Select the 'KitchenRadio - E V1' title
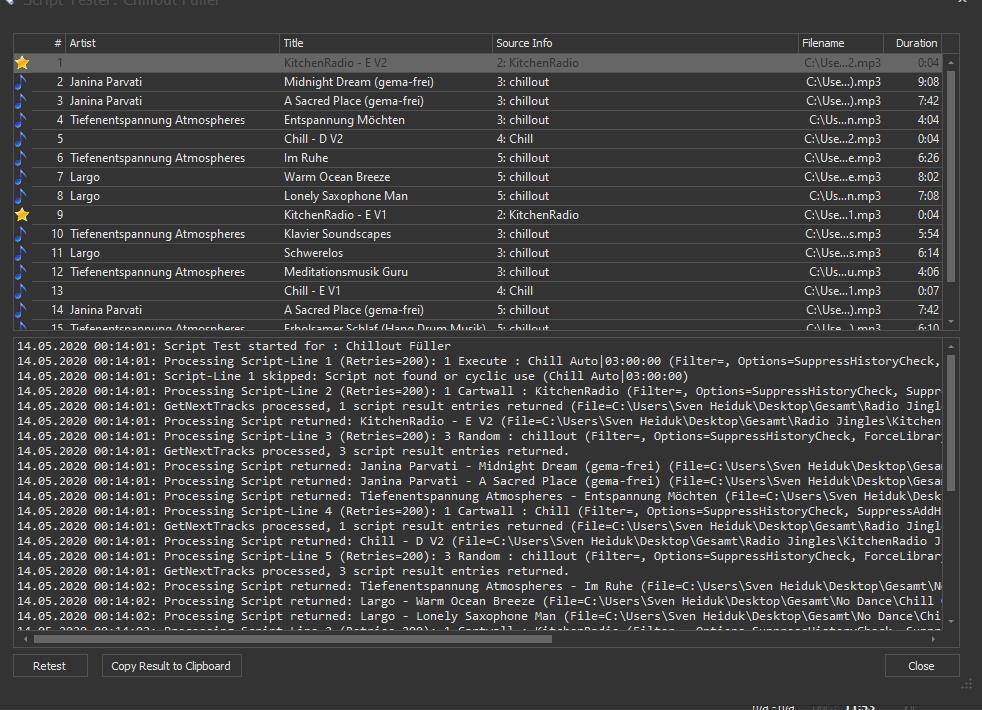982x710 pixels. point(335,215)
